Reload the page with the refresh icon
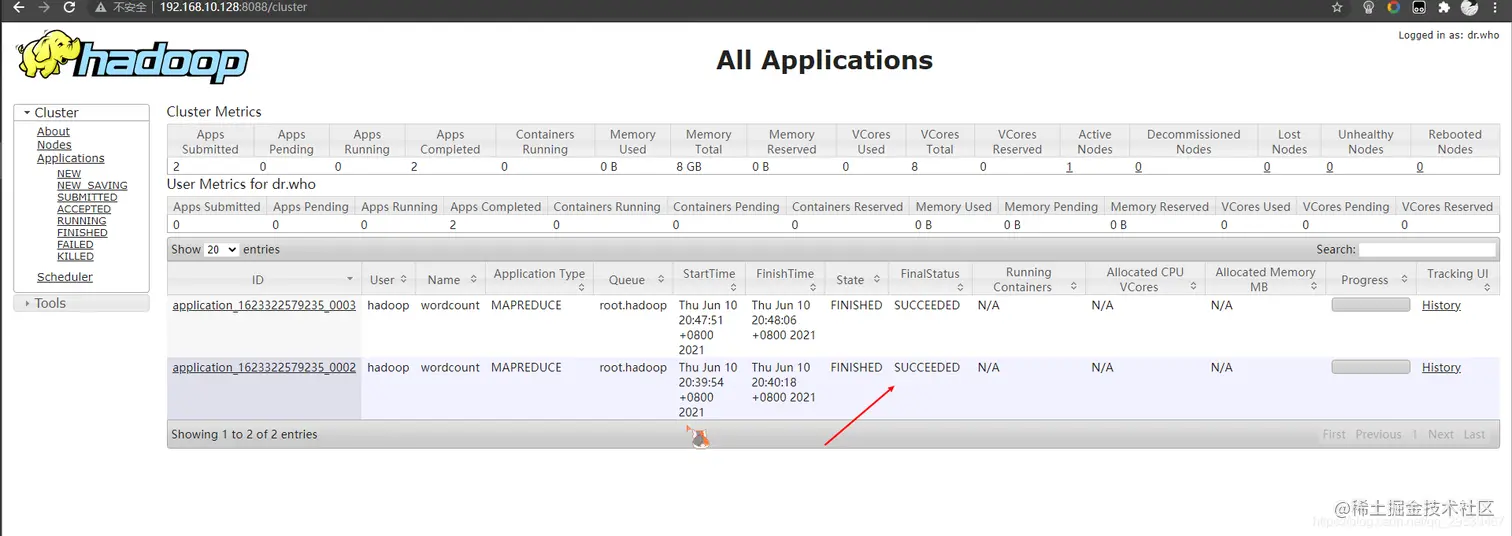The image size is (1512, 536). point(69,7)
